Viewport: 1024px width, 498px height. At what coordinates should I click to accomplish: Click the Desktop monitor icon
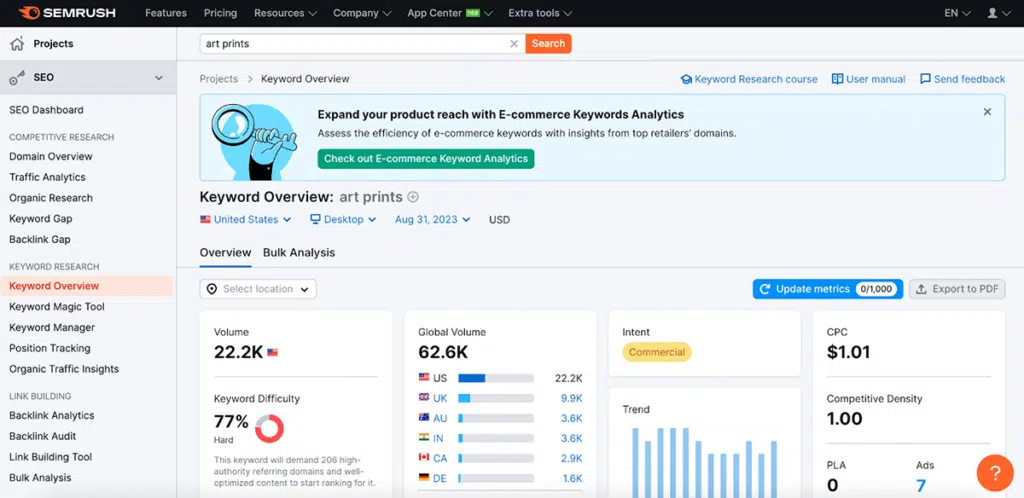(315, 219)
